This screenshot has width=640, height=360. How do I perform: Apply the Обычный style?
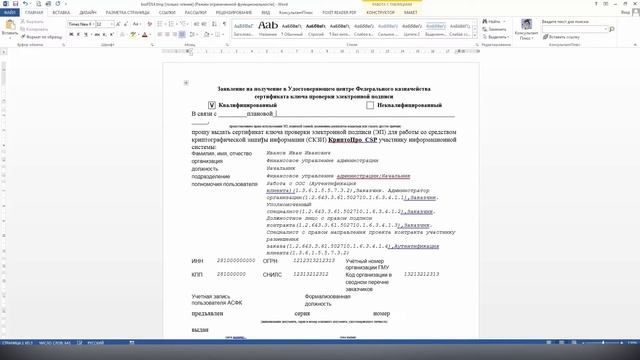[x=291, y=29]
